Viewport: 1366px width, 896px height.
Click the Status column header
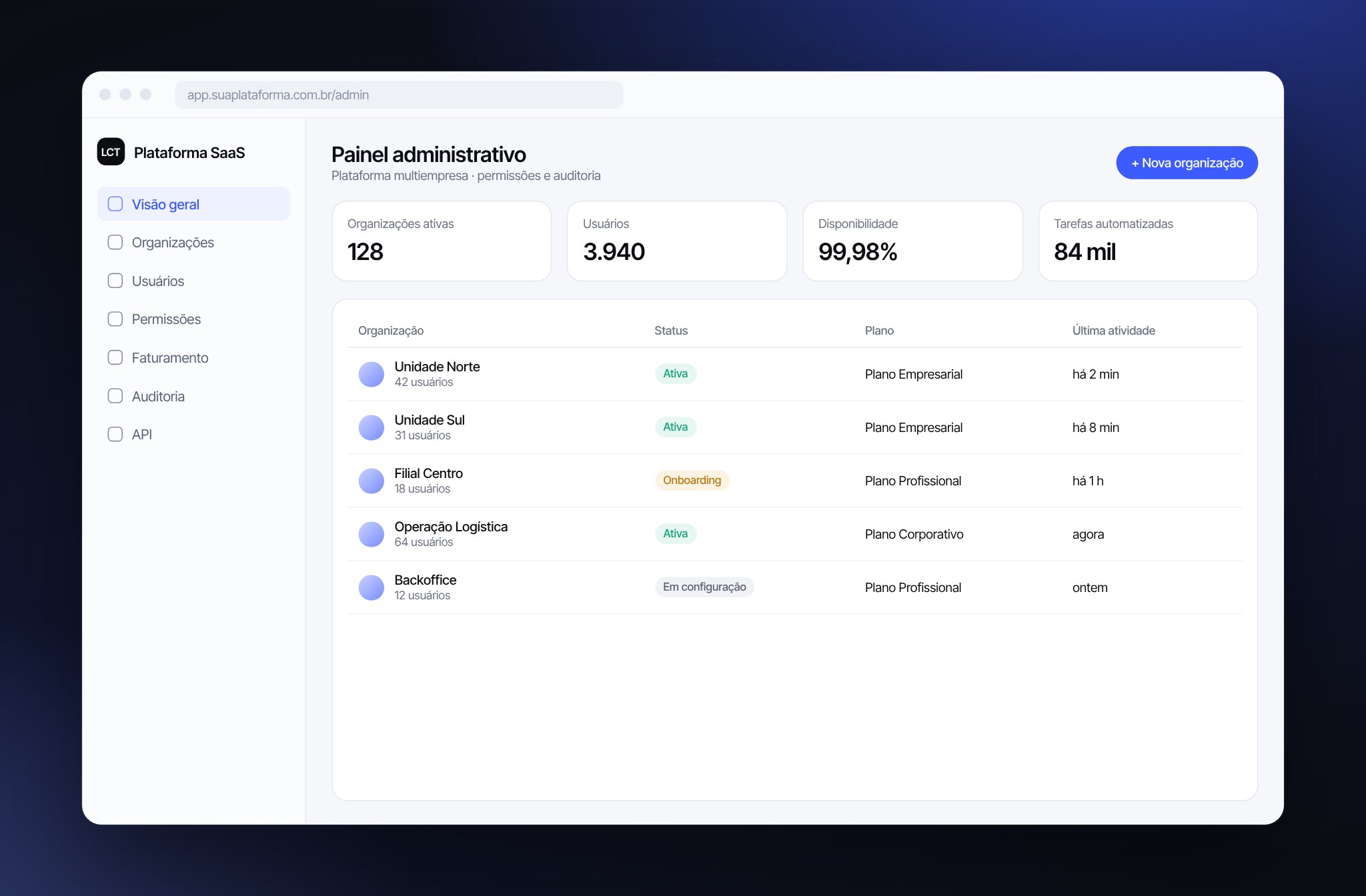click(x=671, y=331)
